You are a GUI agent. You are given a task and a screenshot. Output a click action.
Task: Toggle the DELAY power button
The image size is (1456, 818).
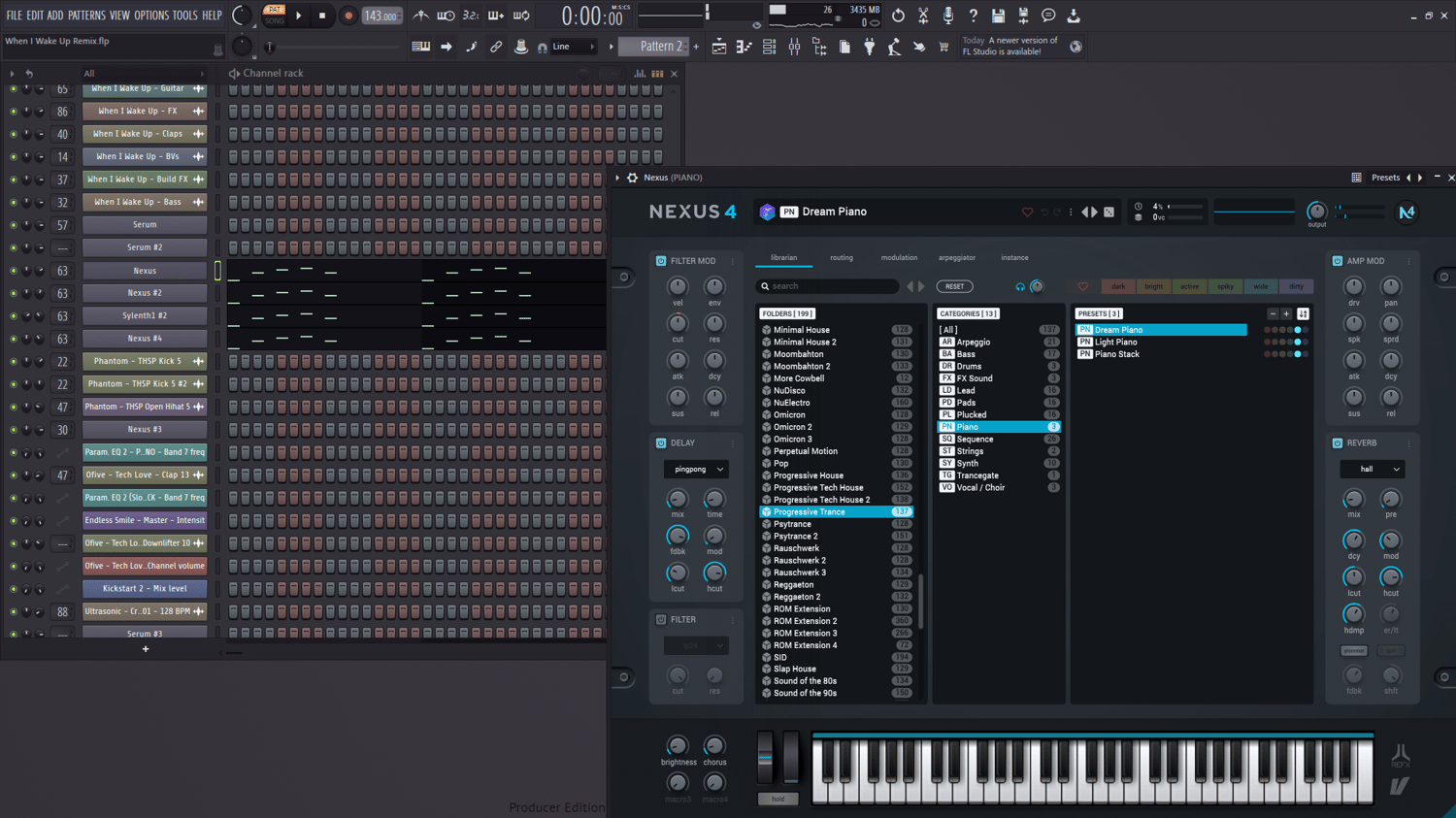coord(661,442)
